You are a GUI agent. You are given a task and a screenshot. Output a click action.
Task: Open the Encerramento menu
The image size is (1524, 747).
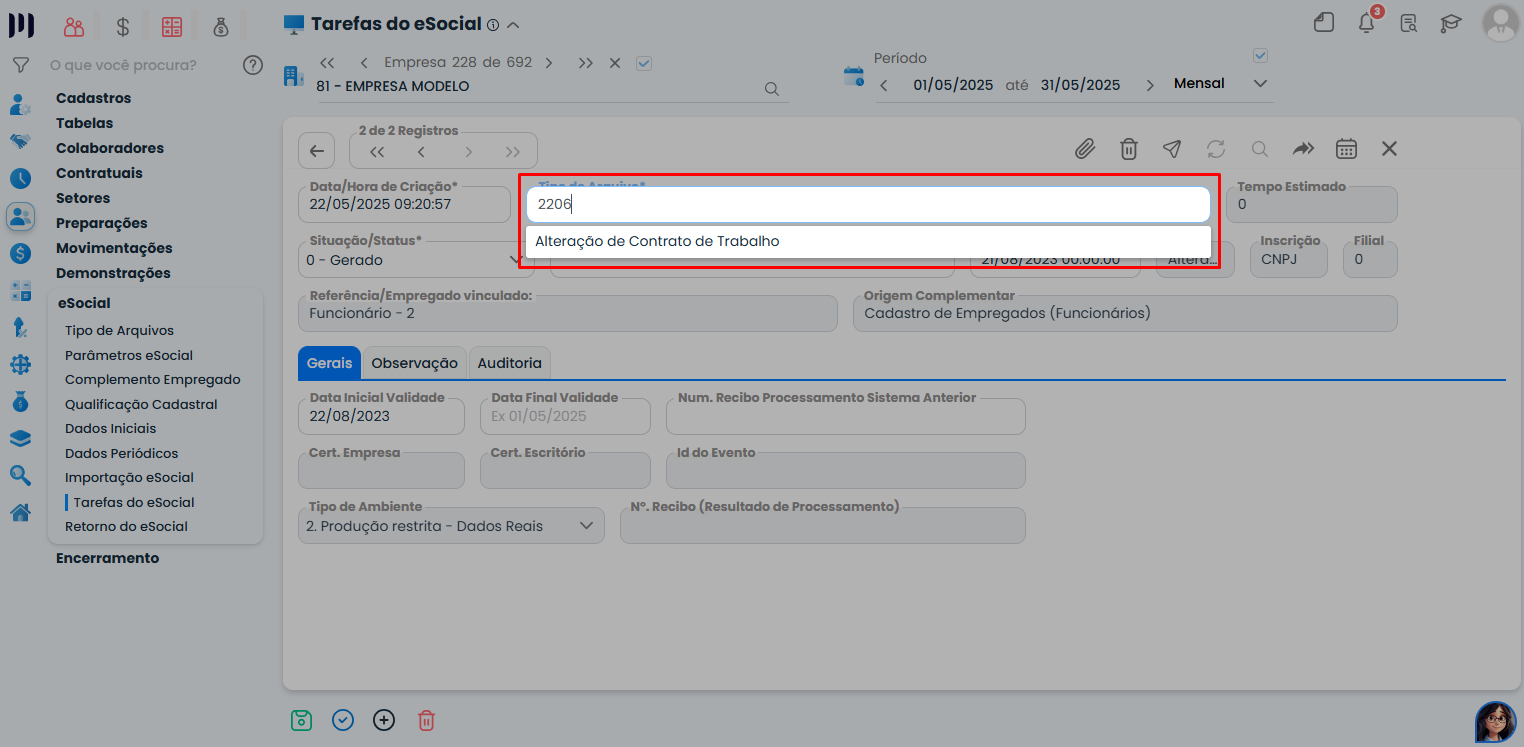tap(107, 558)
